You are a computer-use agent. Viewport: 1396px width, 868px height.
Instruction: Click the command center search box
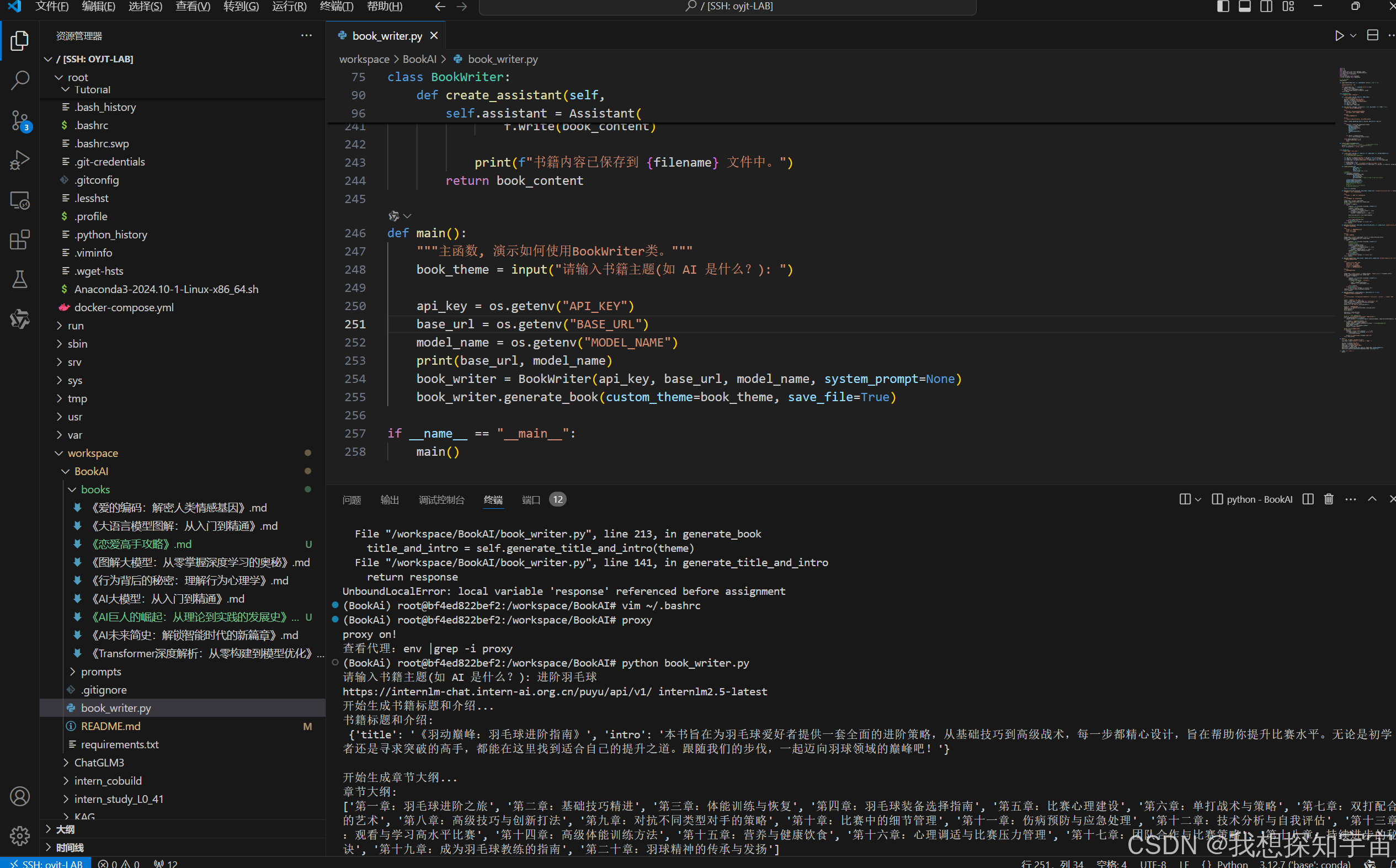point(727,6)
